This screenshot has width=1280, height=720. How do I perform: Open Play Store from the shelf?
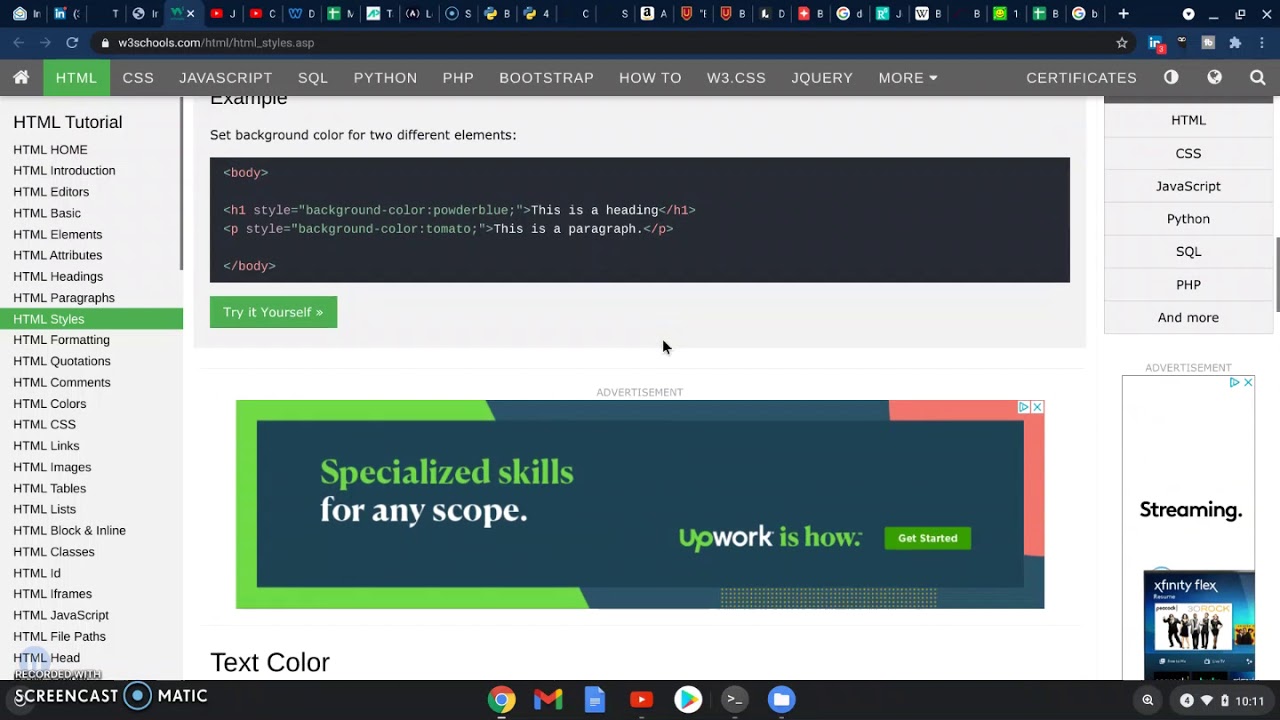coord(688,699)
